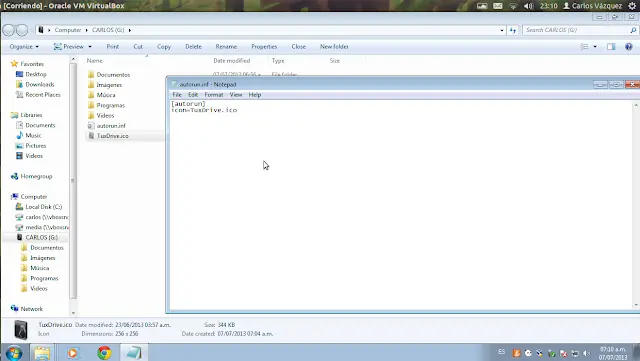Open address bar history dropdown
This screenshot has height=361, width=640.
pyautogui.click(x=502, y=30)
